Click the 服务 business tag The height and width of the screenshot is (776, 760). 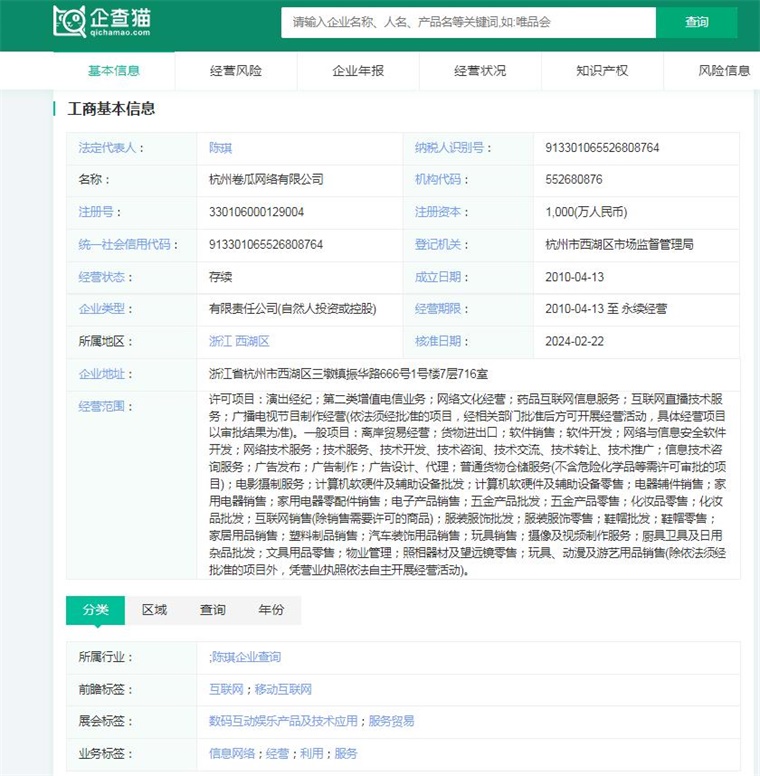(x=346, y=754)
